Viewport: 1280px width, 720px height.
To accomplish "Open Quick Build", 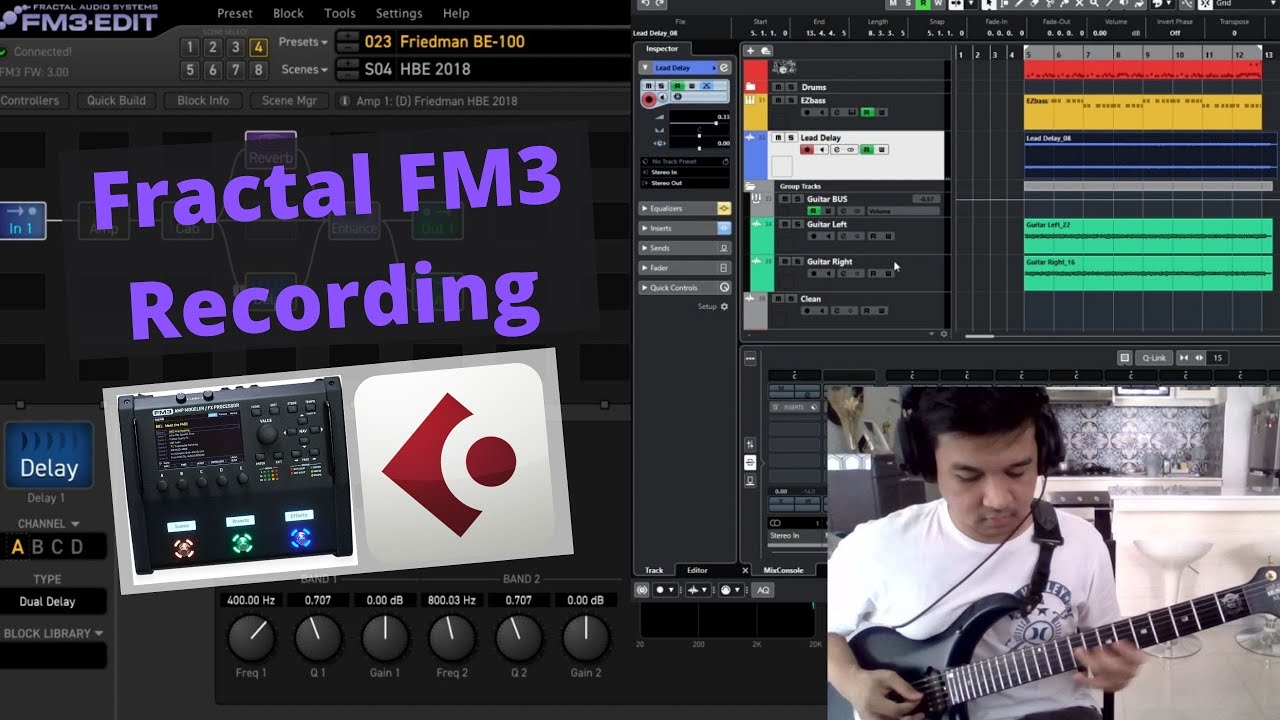I will pyautogui.click(x=116, y=100).
